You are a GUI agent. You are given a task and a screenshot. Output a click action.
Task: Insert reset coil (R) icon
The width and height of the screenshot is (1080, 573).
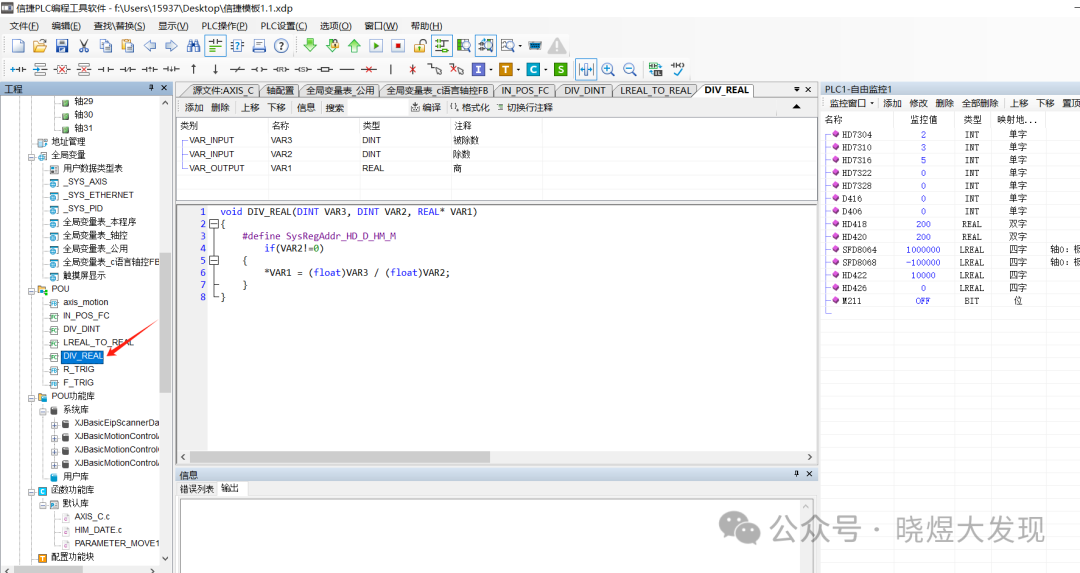click(x=281, y=70)
